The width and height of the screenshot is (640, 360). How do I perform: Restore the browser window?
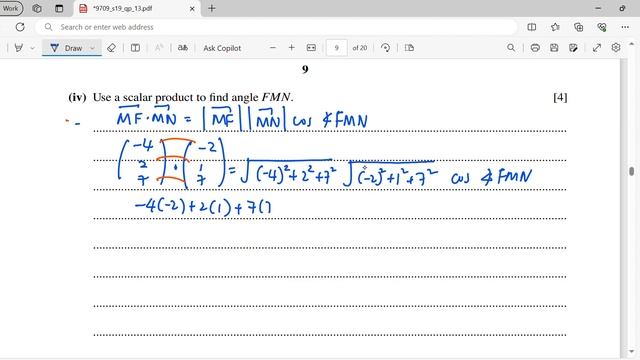click(x=622, y=8)
